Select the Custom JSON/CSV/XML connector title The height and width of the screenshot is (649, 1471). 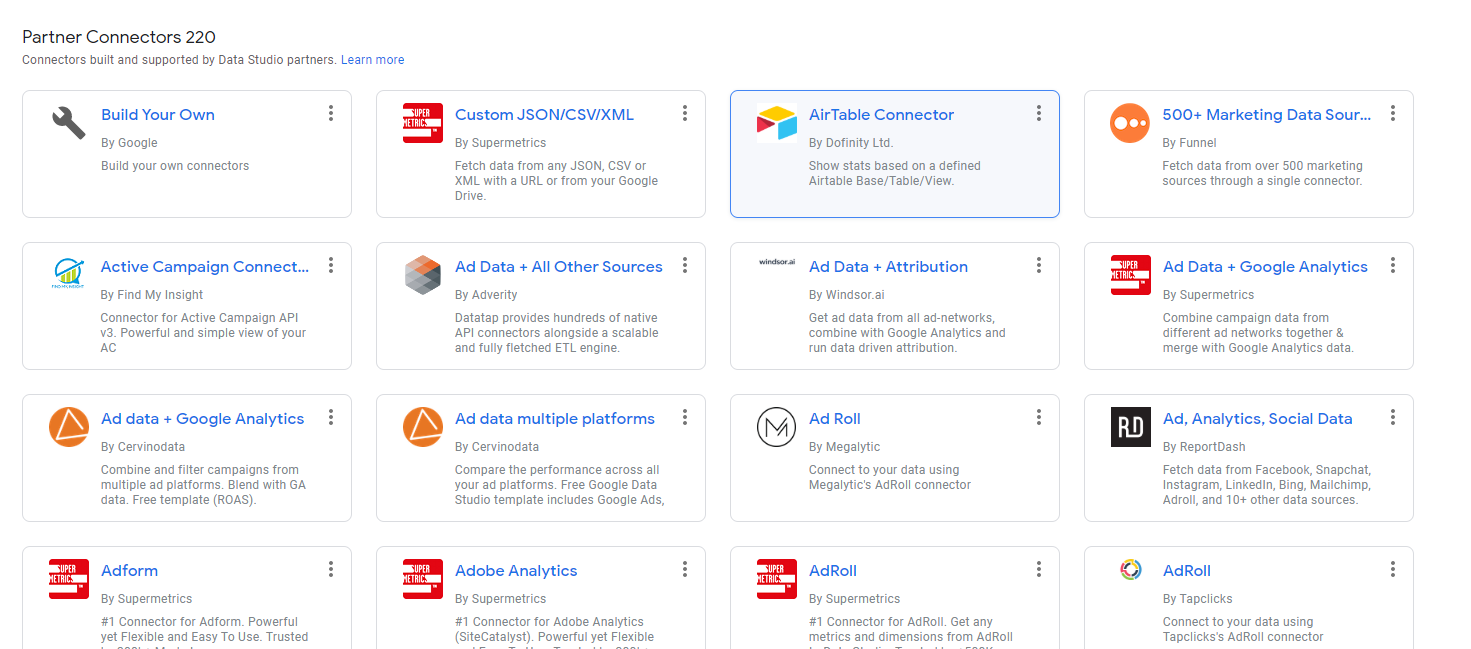[544, 115]
